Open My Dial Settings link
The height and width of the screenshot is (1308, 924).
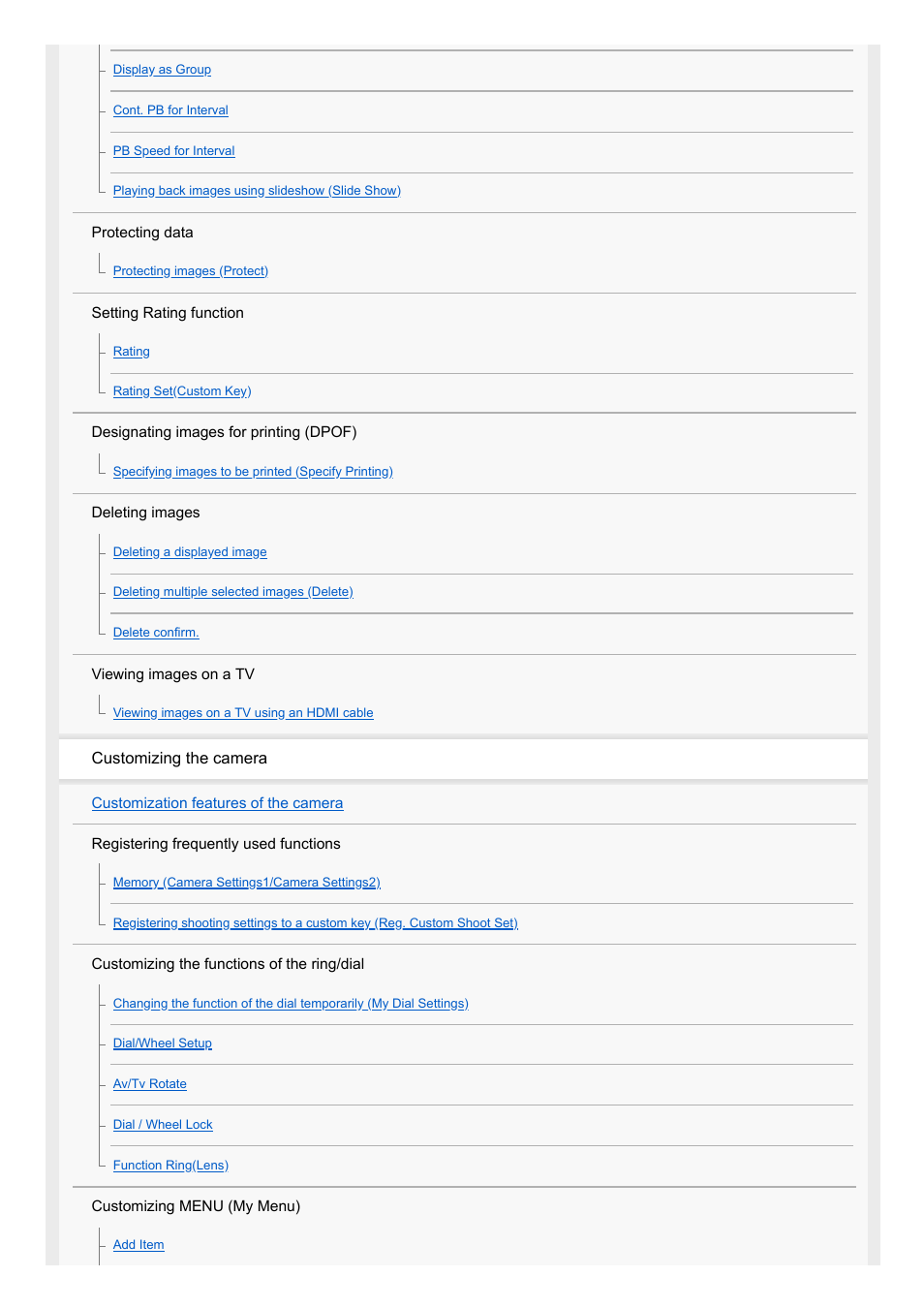291,1004
